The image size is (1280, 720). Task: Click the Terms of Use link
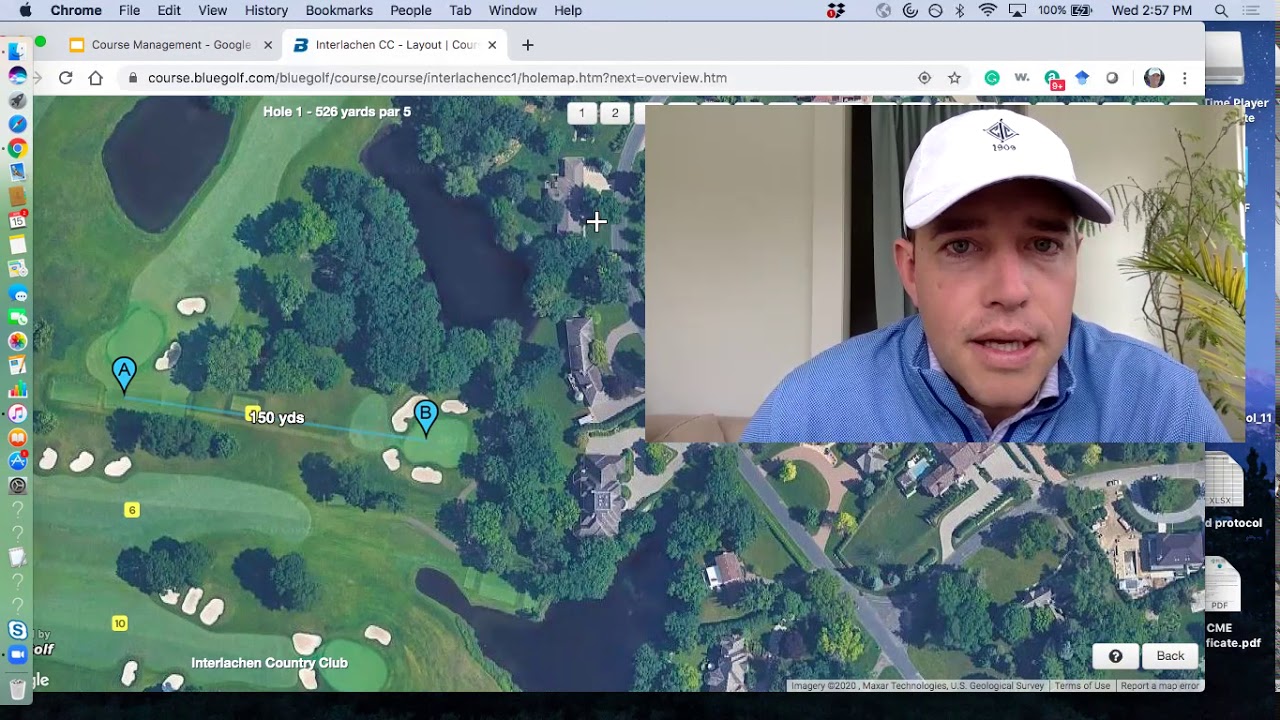(1082, 686)
